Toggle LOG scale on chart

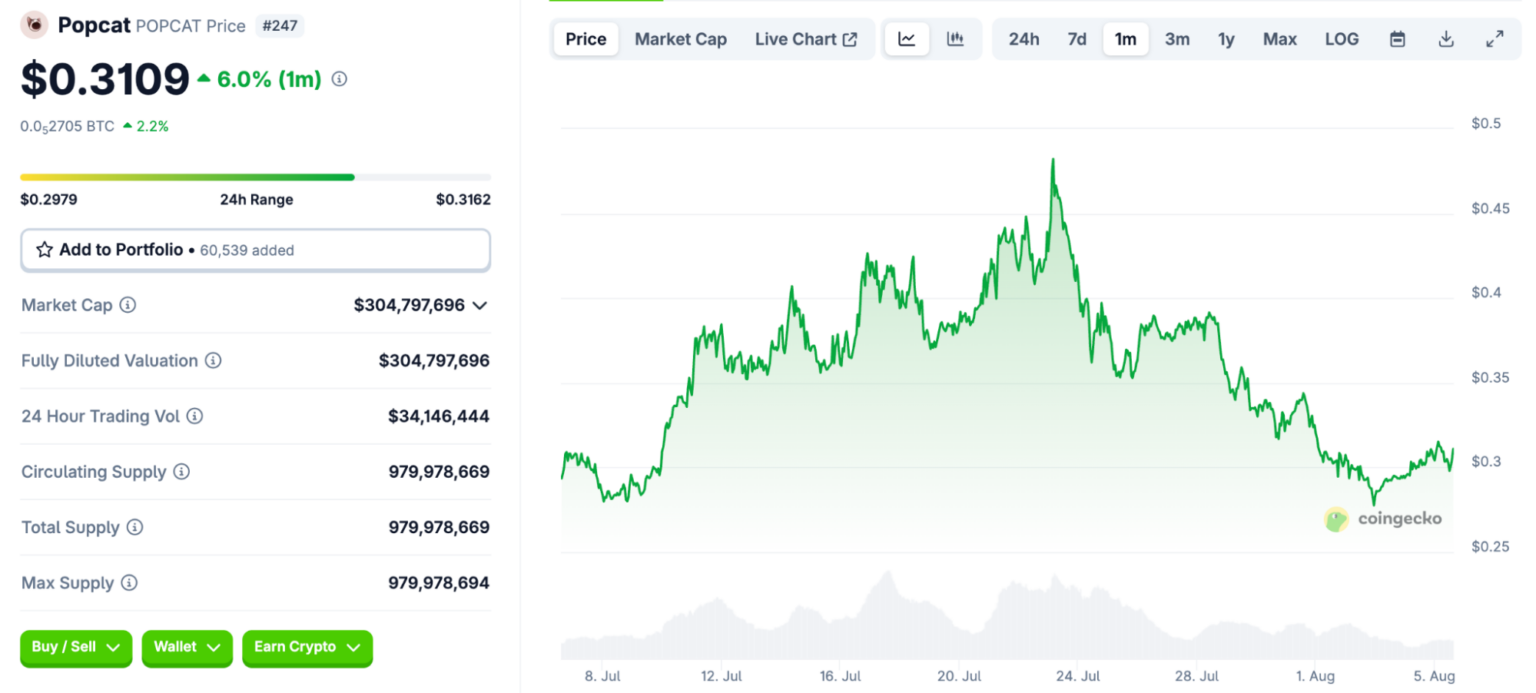tap(1341, 39)
